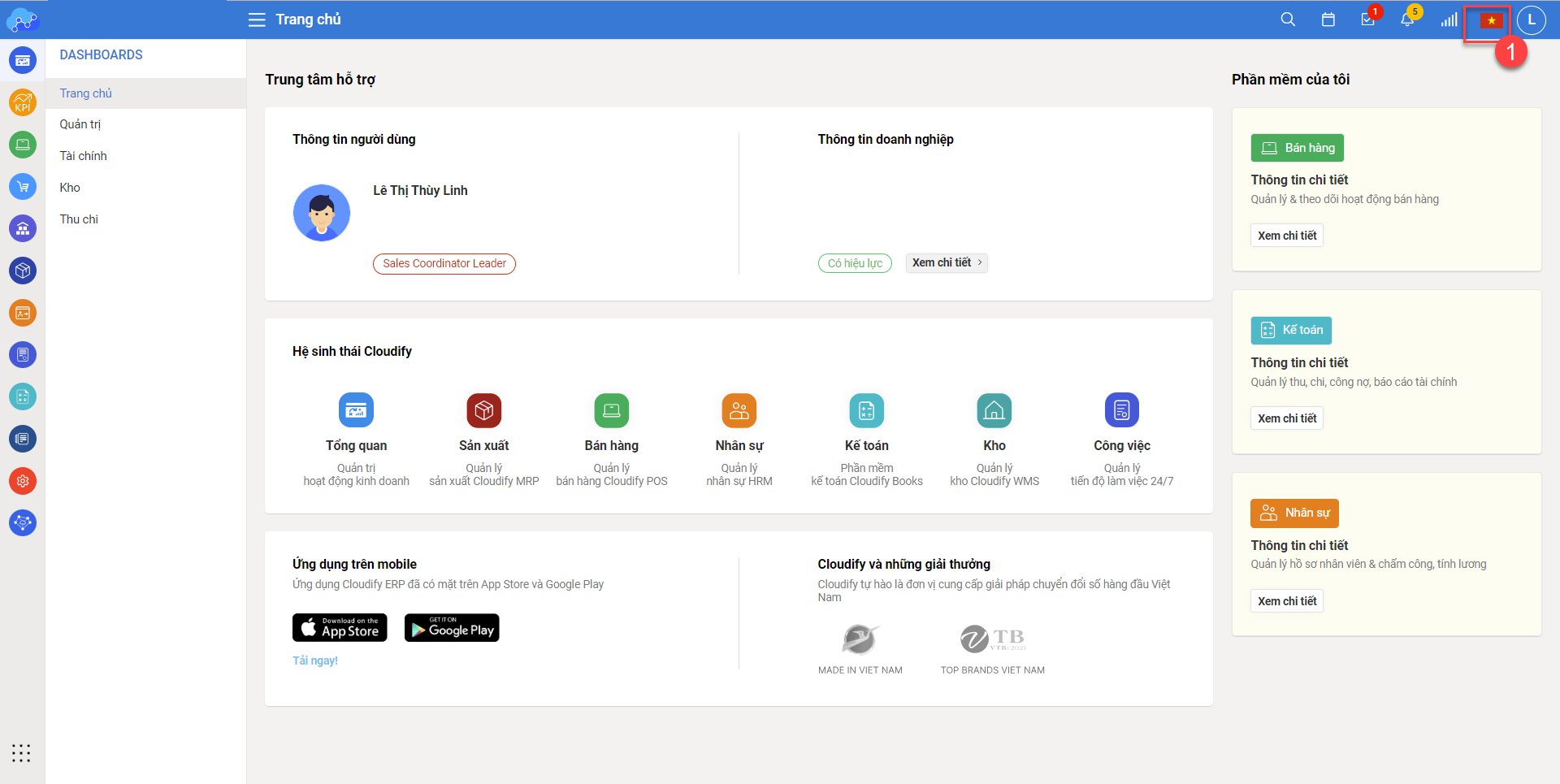Click the Made in Viet Nam award logo
The height and width of the screenshot is (784, 1560).
click(x=860, y=639)
